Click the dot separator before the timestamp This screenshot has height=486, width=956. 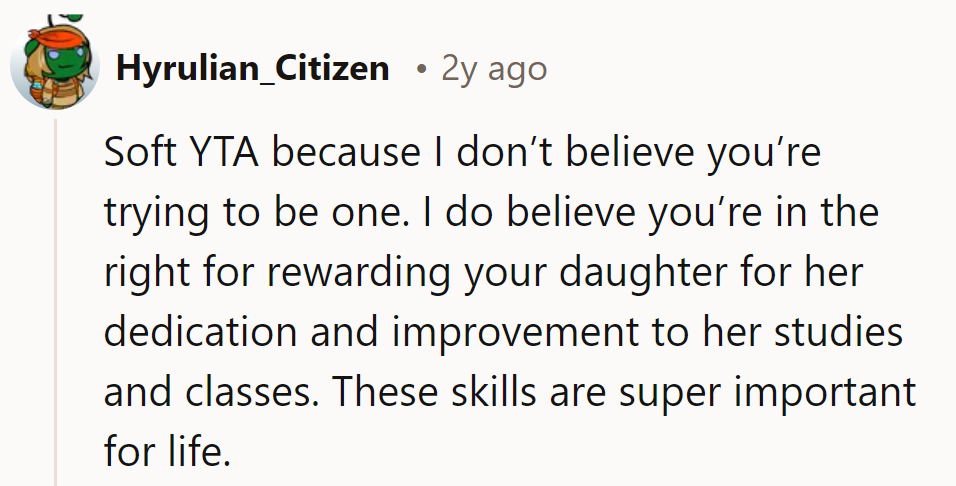[421, 70]
